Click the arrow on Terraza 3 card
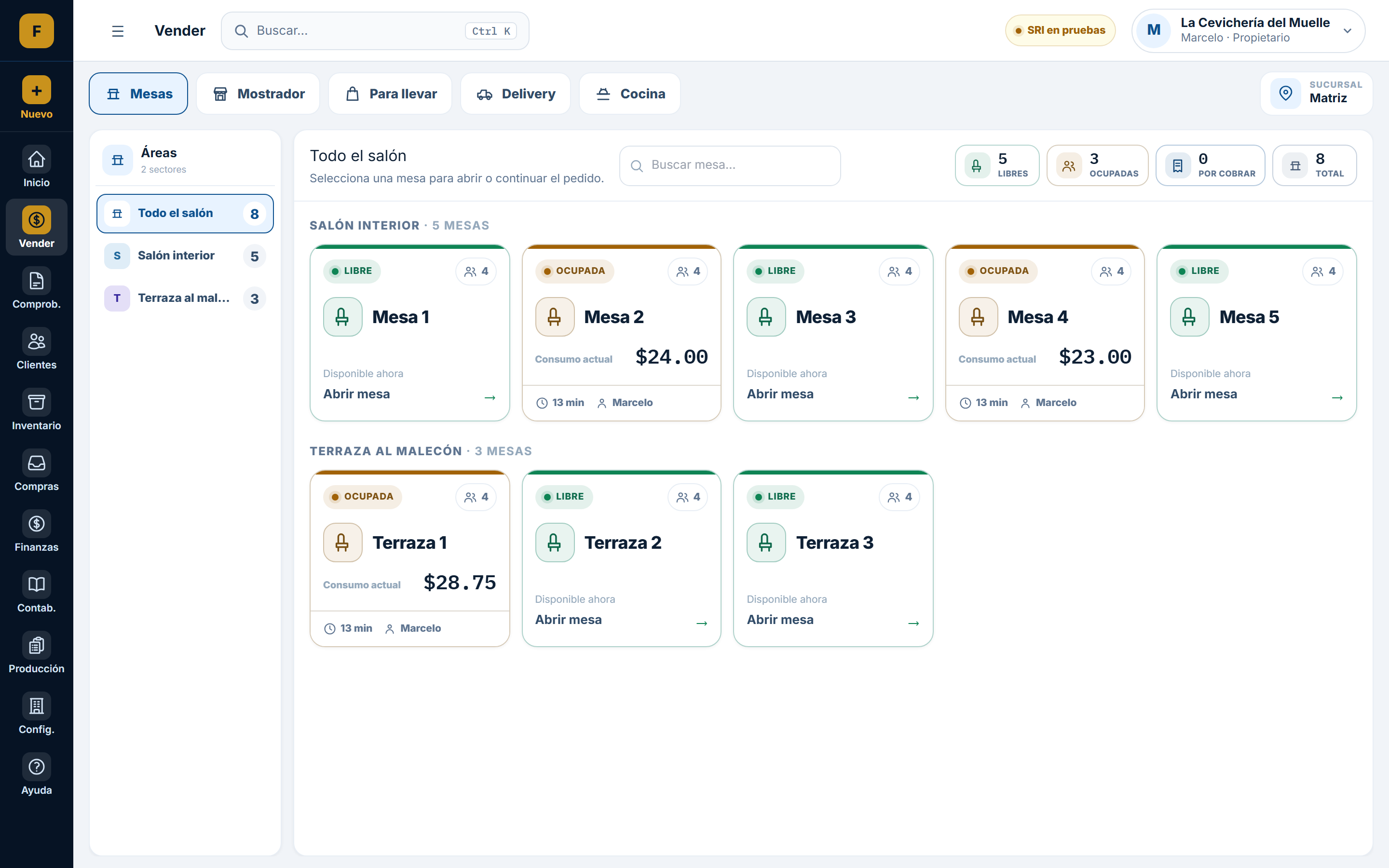The image size is (1389, 868). [x=913, y=623]
